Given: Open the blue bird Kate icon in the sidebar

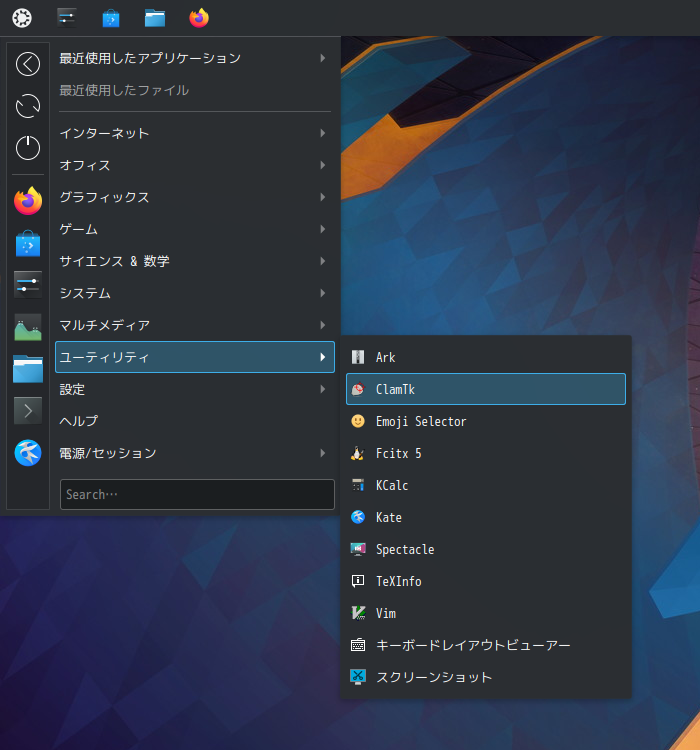Looking at the screenshot, I should [28, 452].
